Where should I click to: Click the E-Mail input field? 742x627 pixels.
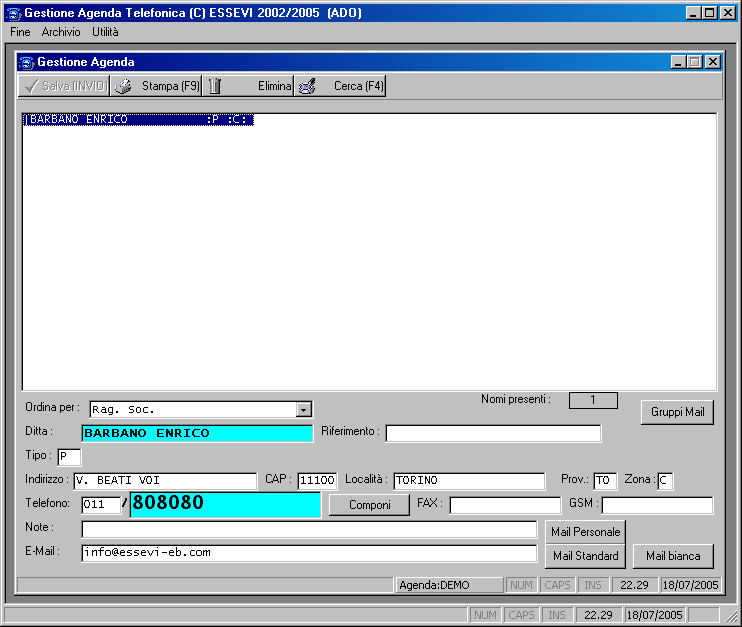click(x=309, y=553)
